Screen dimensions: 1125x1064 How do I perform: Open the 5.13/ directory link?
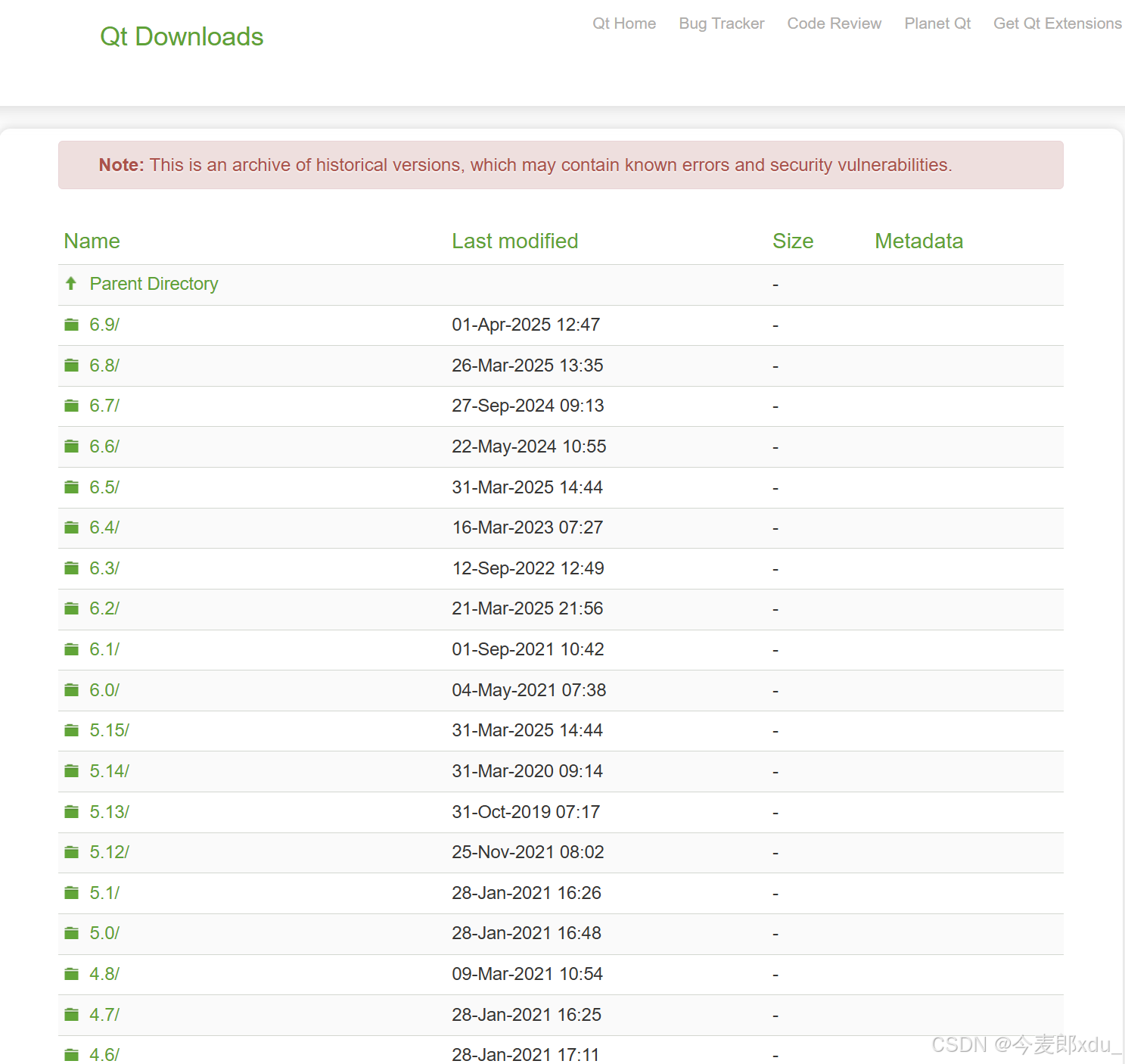coord(109,812)
